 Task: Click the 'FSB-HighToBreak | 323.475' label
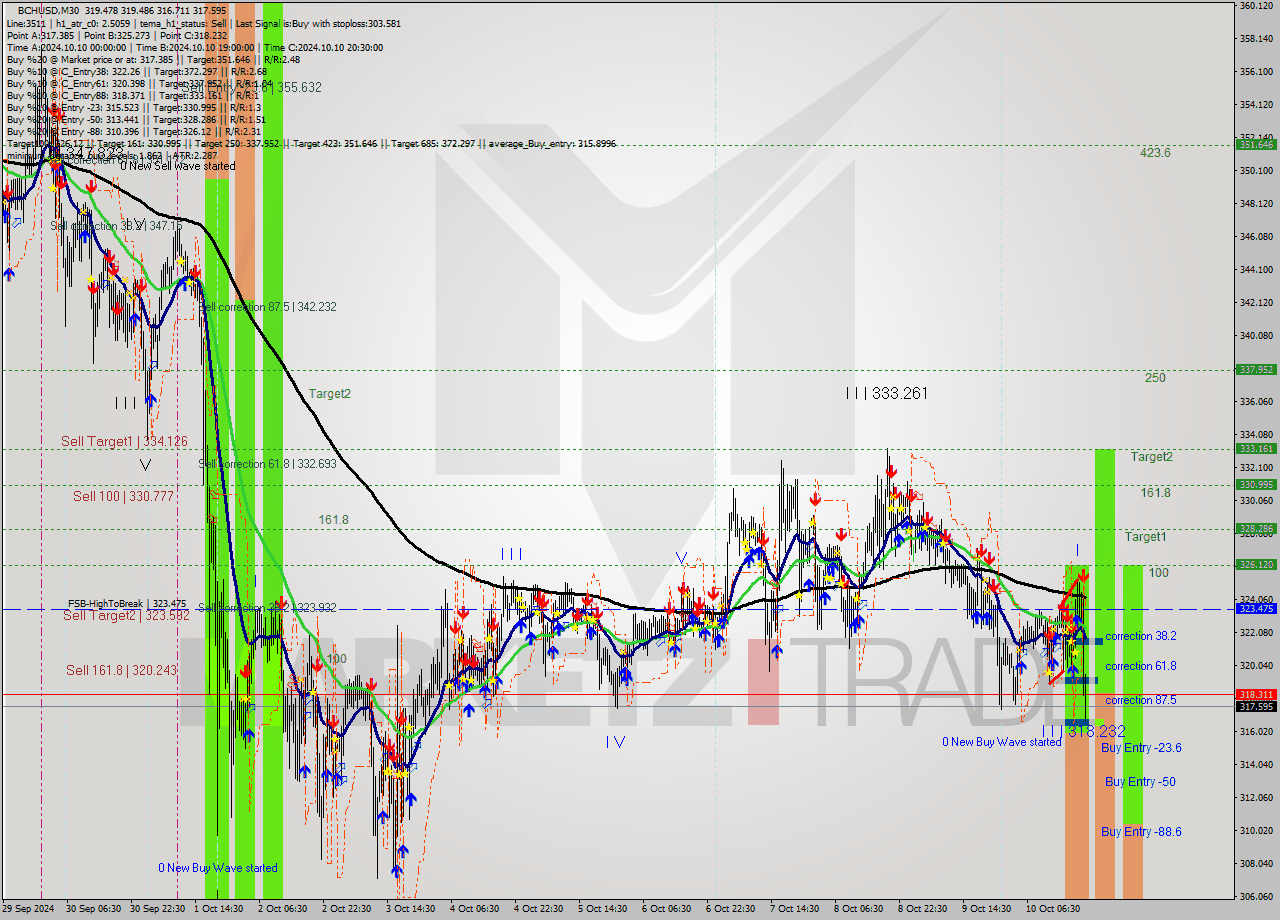[127, 604]
